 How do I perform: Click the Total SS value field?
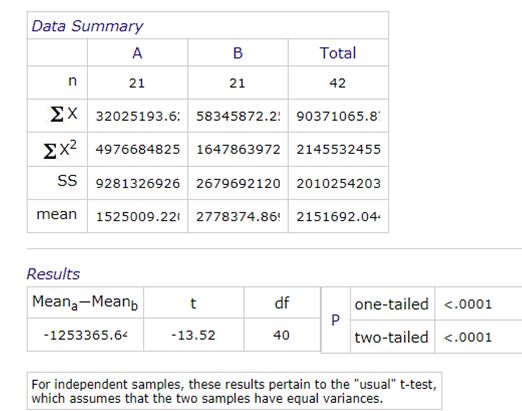338,183
